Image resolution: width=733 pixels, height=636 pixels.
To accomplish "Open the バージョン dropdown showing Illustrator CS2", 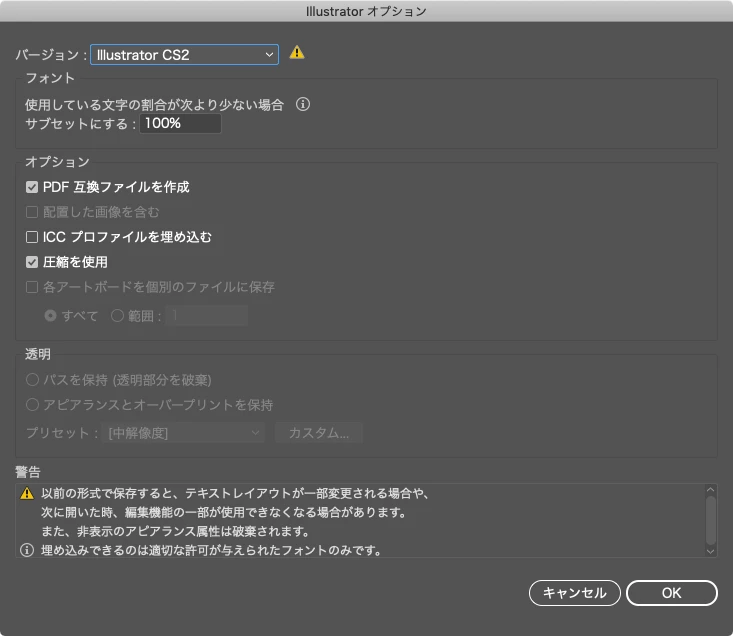I will tap(184, 55).
